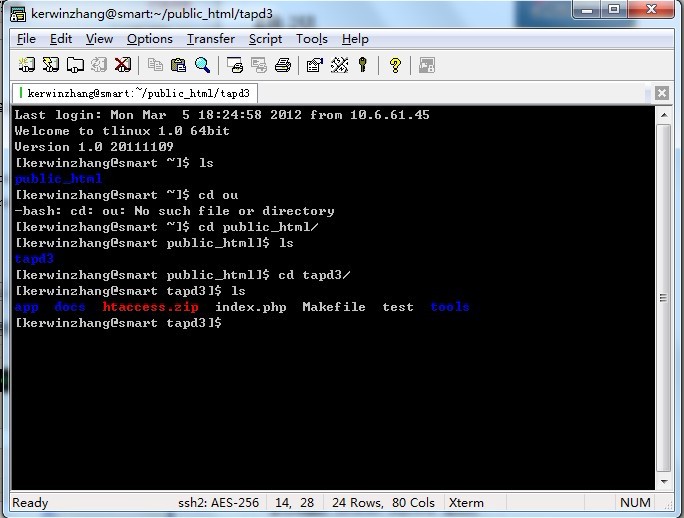Click the 'No such file or directory' error
The height and width of the screenshot is (518, 684).
234,211
